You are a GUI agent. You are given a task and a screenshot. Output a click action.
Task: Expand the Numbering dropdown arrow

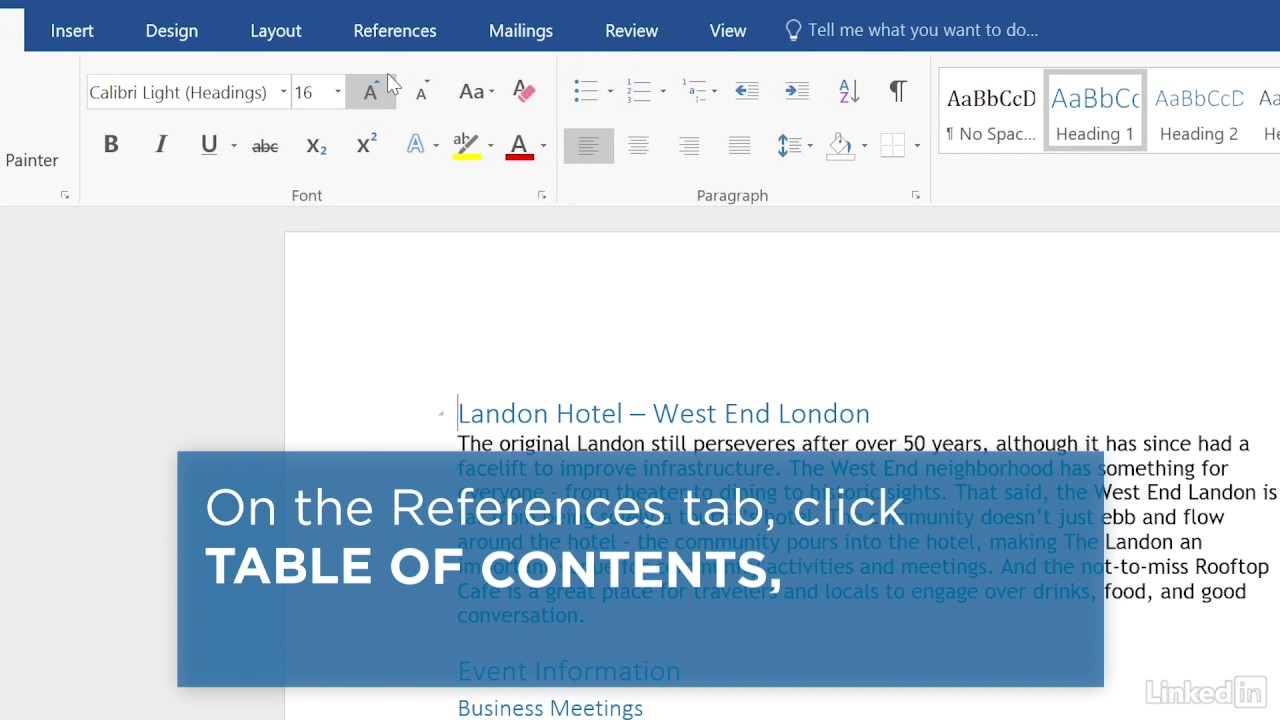(x=662, y=92)
